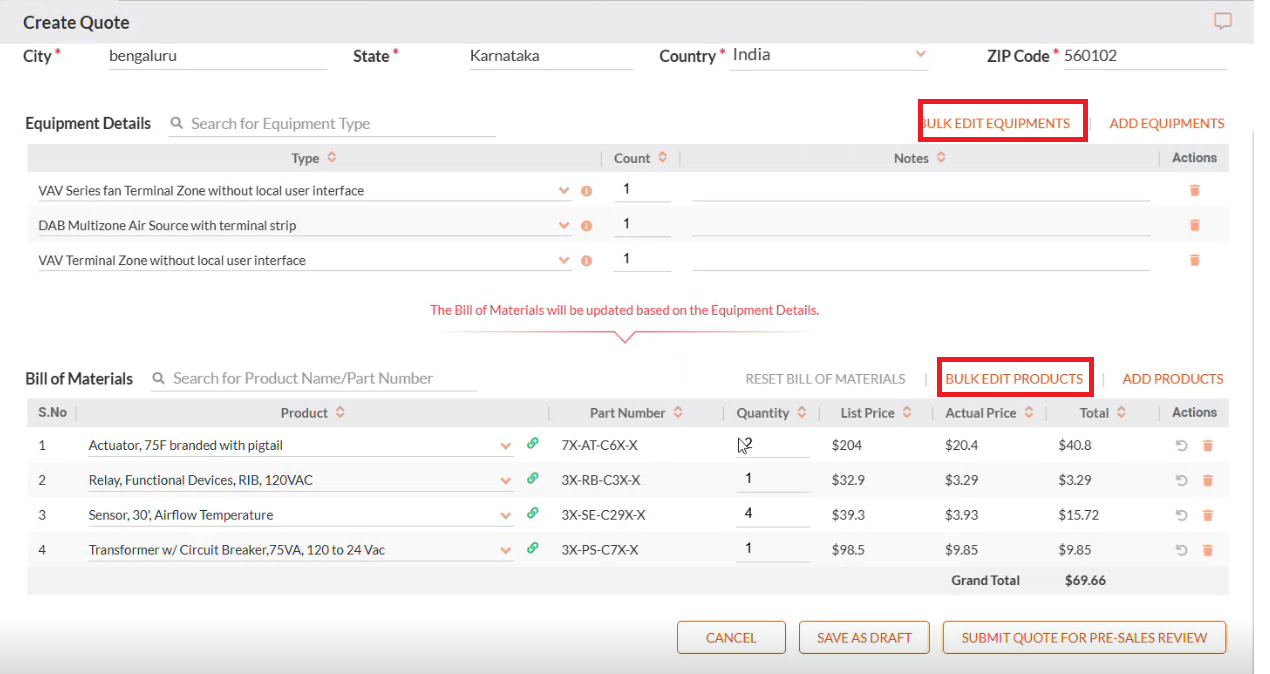Focus the ZIP Code field 560102
This screenshot has width=1270, height=674.
tap(1144, 56)
